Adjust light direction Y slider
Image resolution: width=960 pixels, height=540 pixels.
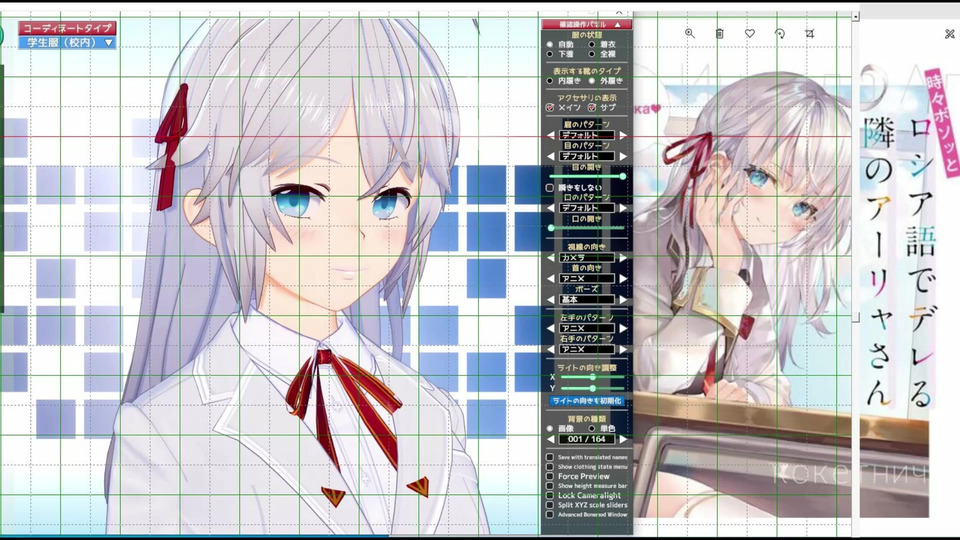pos(592,388)
